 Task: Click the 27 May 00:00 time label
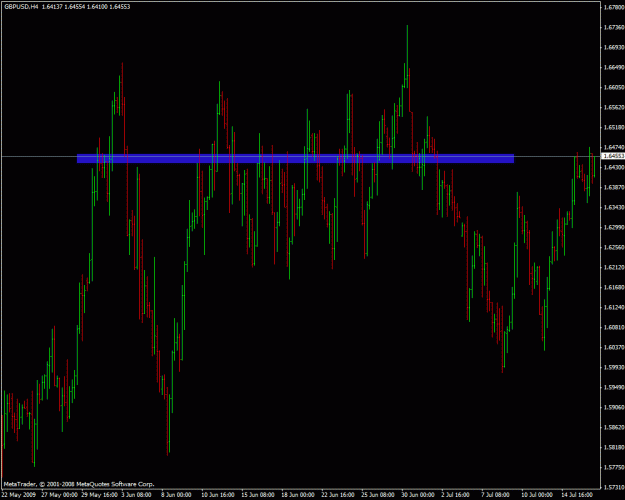pos(59,495)
